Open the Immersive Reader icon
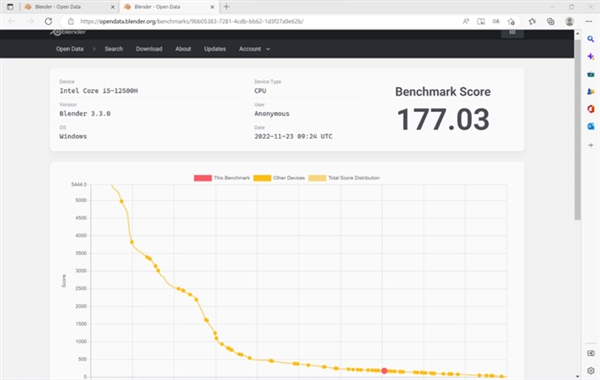This screenshot has height=380, width=600. (481, 21)
